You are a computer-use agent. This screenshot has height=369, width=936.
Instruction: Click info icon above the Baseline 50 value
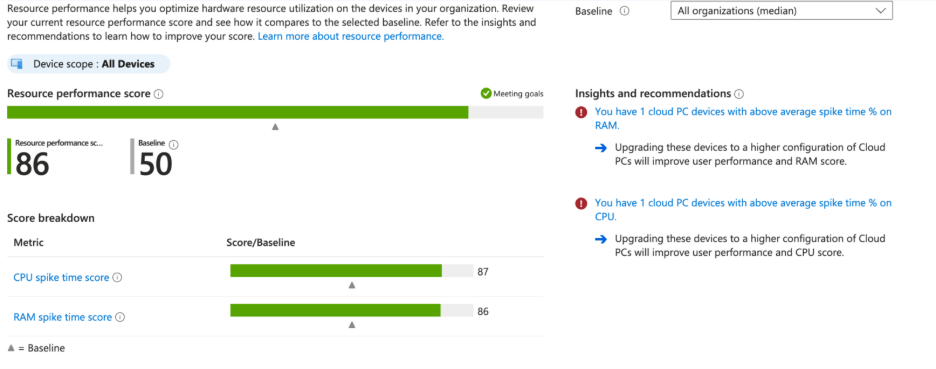(174, 144)
